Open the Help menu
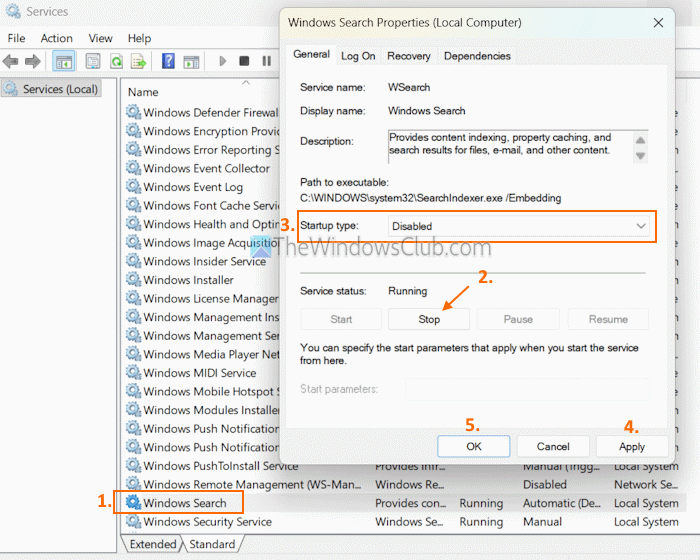Screen dimensions: 700x560 pos(139,38)
